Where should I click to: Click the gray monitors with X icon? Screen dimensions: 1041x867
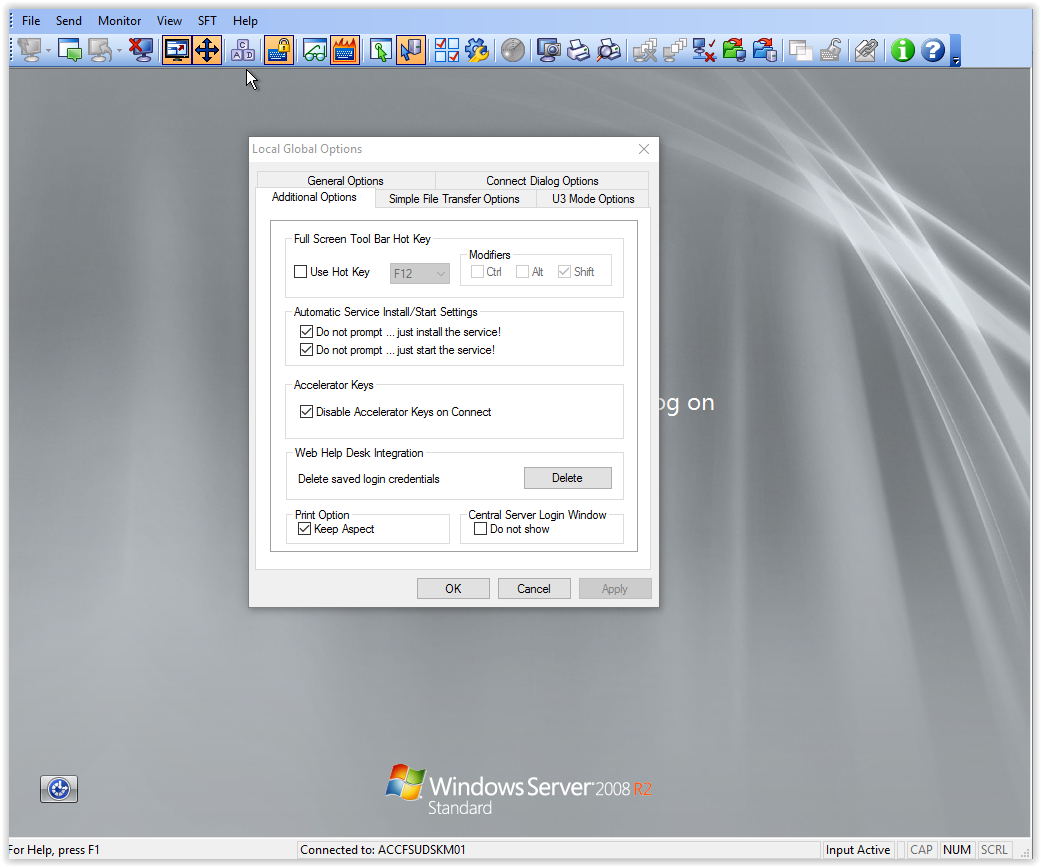coord(645,50)
